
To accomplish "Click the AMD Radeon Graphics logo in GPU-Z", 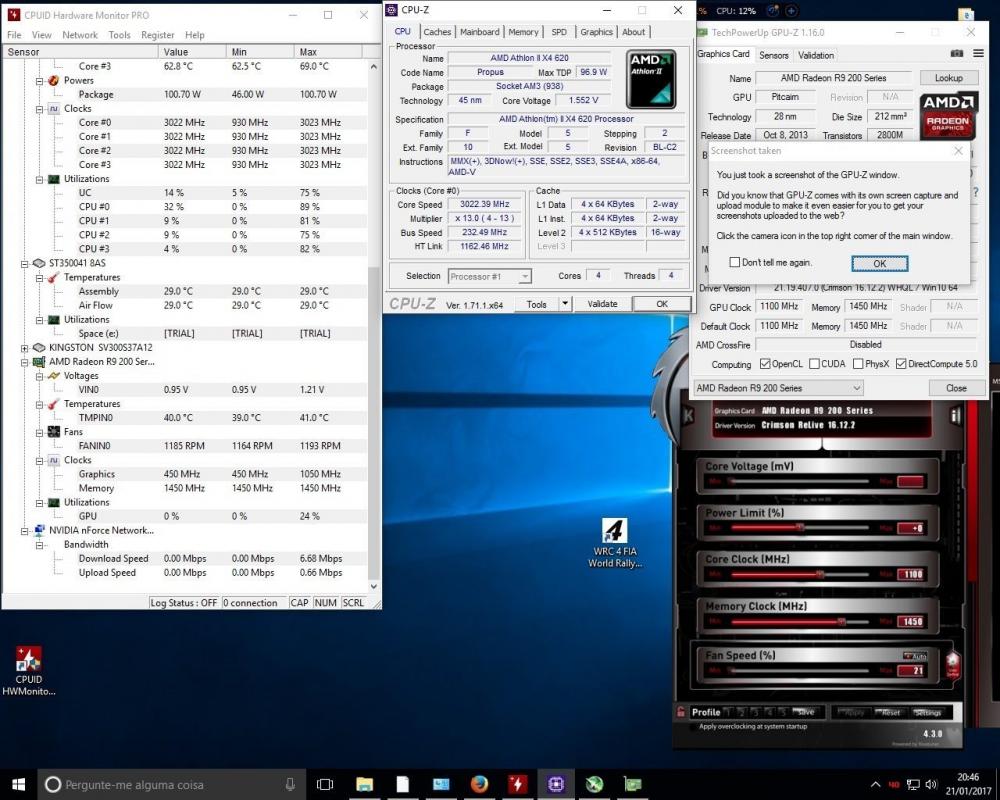I will pos(948,117).
